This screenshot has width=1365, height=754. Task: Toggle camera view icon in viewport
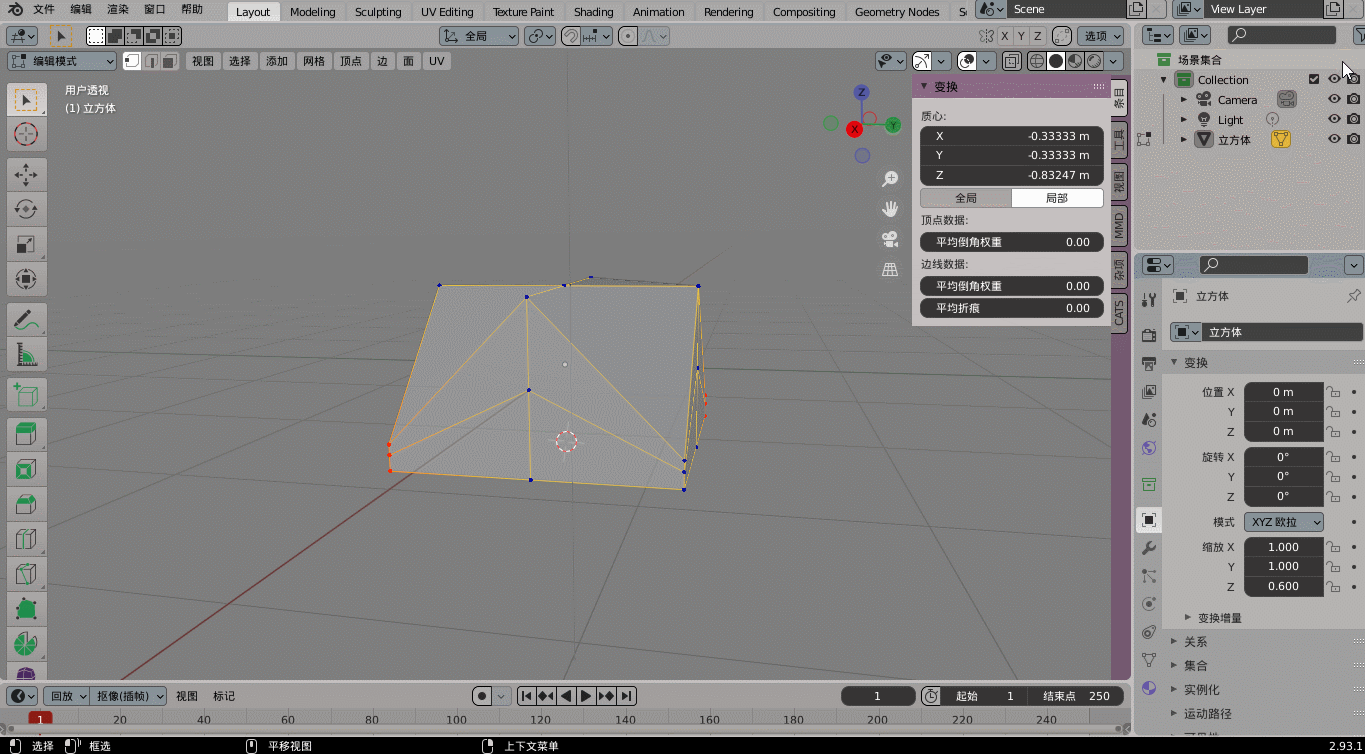click(x=890, y=239)
